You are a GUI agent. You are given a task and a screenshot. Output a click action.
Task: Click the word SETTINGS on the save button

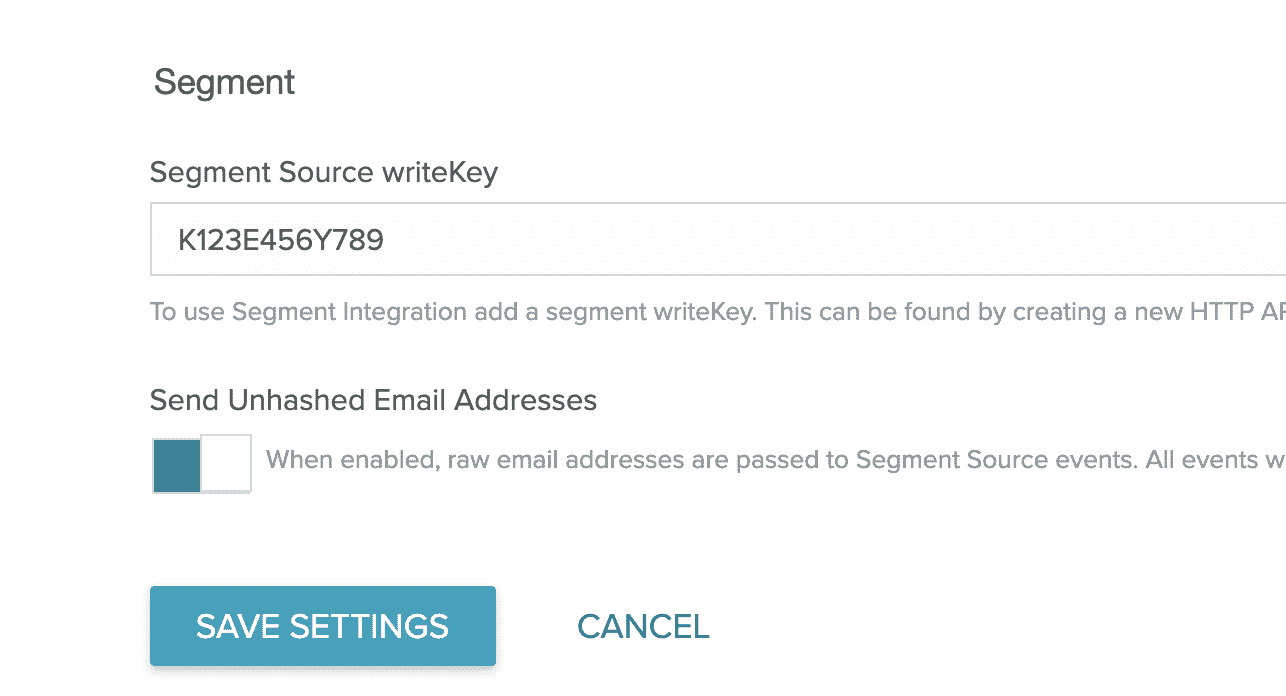pos(369,627)
